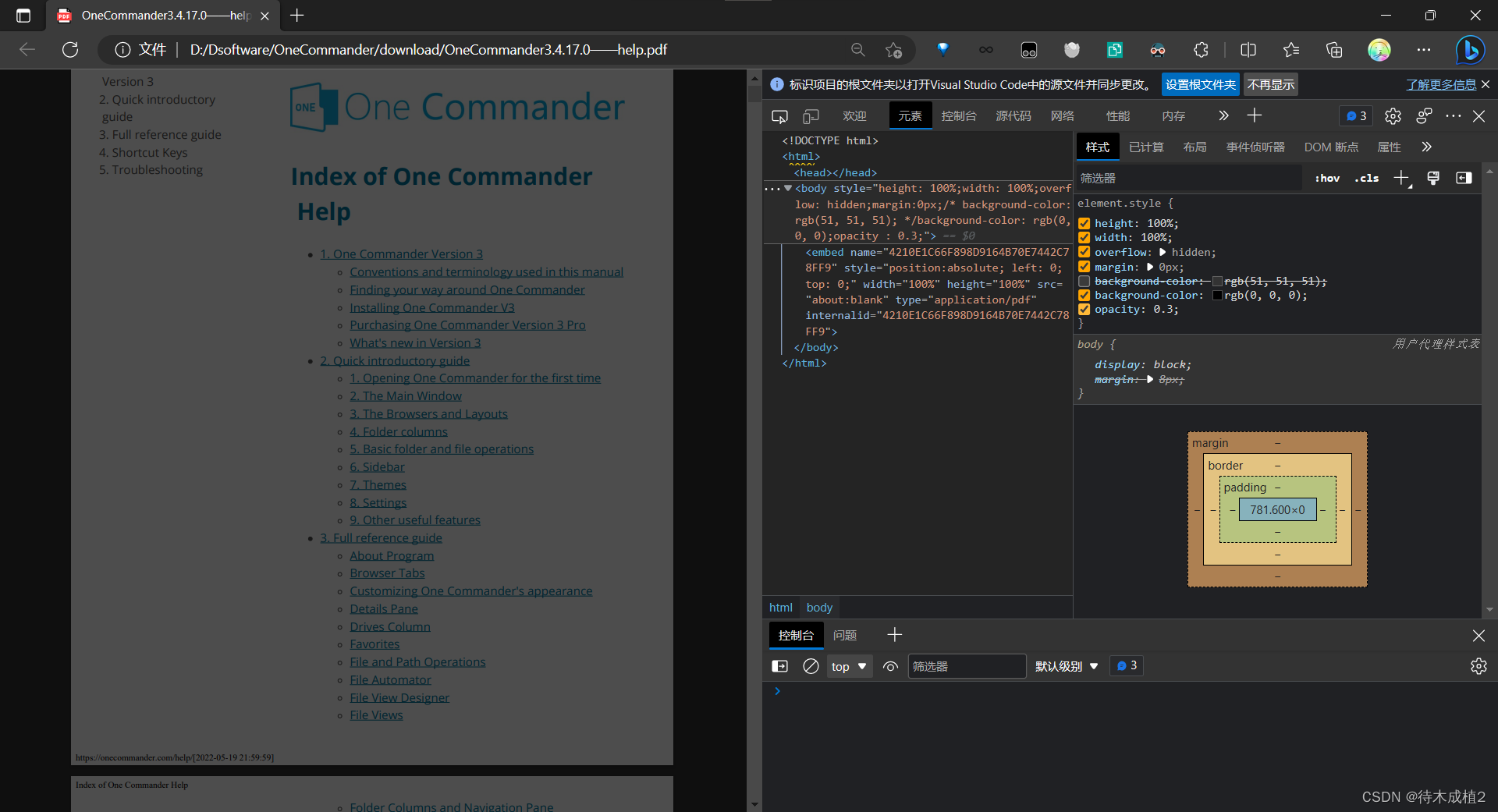The image size is (1498, 812).
Task: Add new tool with plus icon
Action: pos(1254,115)
